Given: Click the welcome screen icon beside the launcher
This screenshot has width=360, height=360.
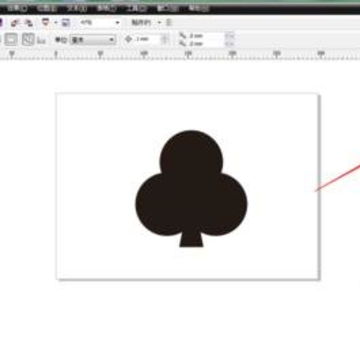Looking at the screenshot, I should coord(66,23).
